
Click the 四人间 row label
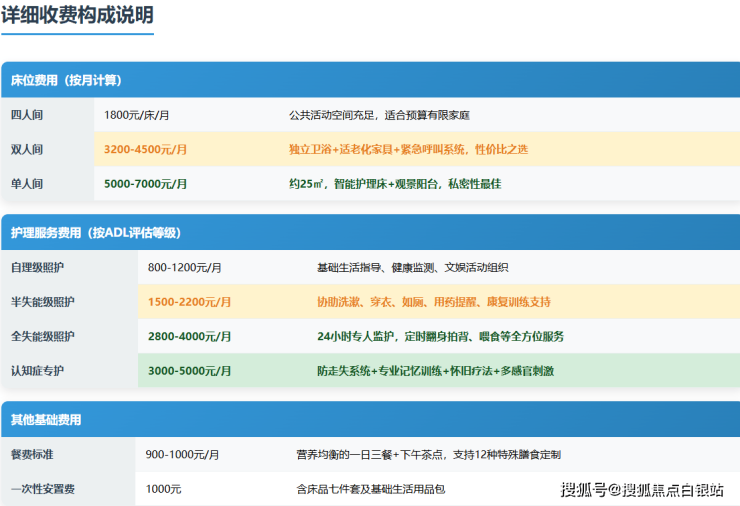(x=27, y=115)
